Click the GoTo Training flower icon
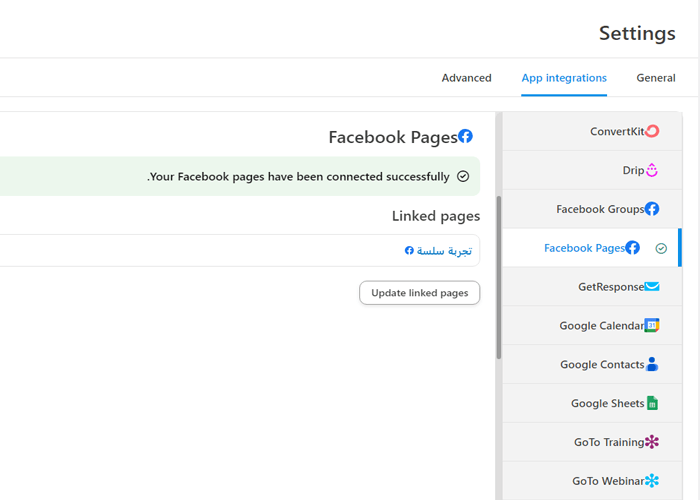This screenshot has height=500, width=700. [652, 442]
